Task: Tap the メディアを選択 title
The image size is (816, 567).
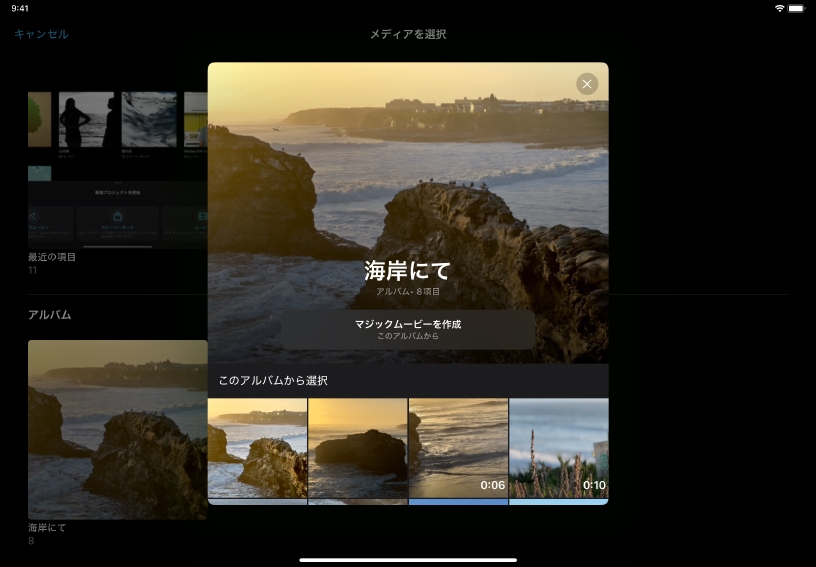Action: [x=407, y=34]
